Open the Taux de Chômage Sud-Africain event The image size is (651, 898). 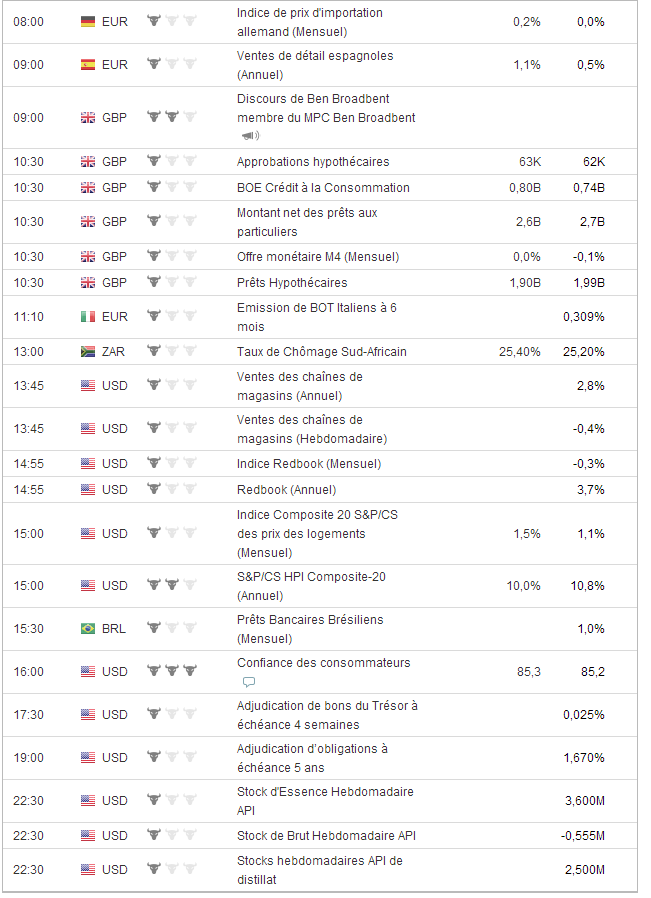321,352
